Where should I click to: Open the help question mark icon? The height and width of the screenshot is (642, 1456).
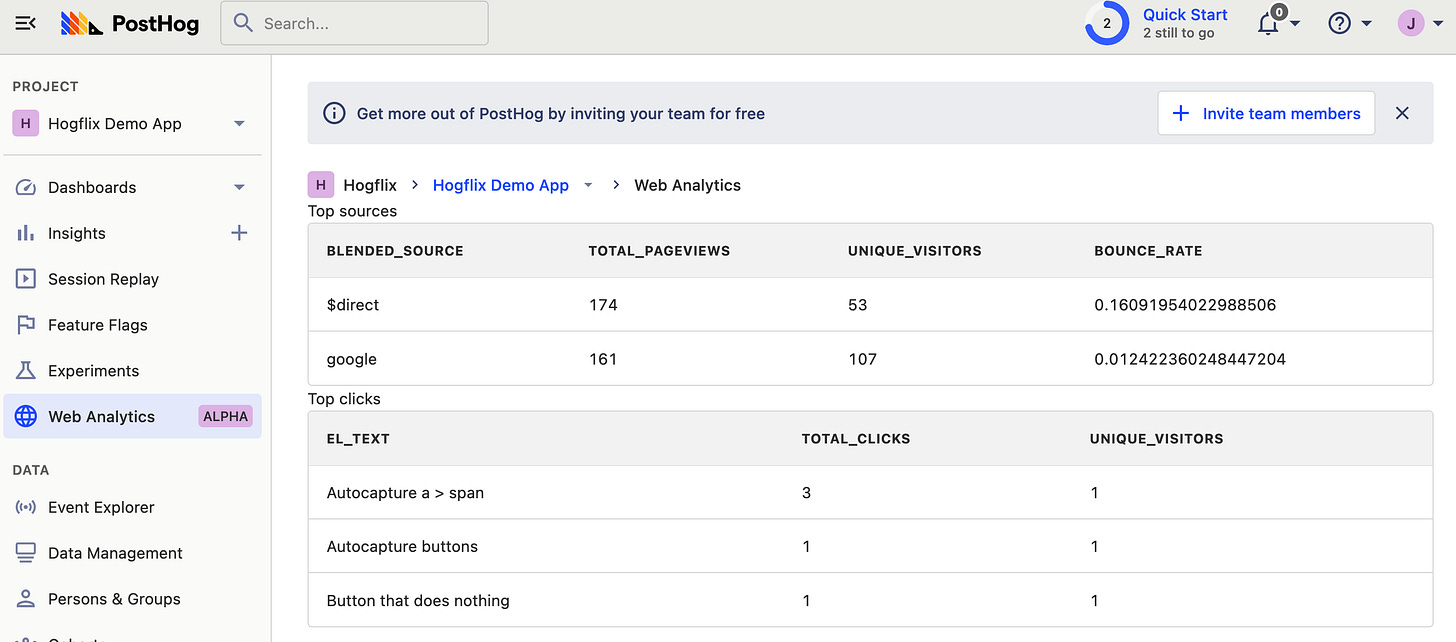1339,23
